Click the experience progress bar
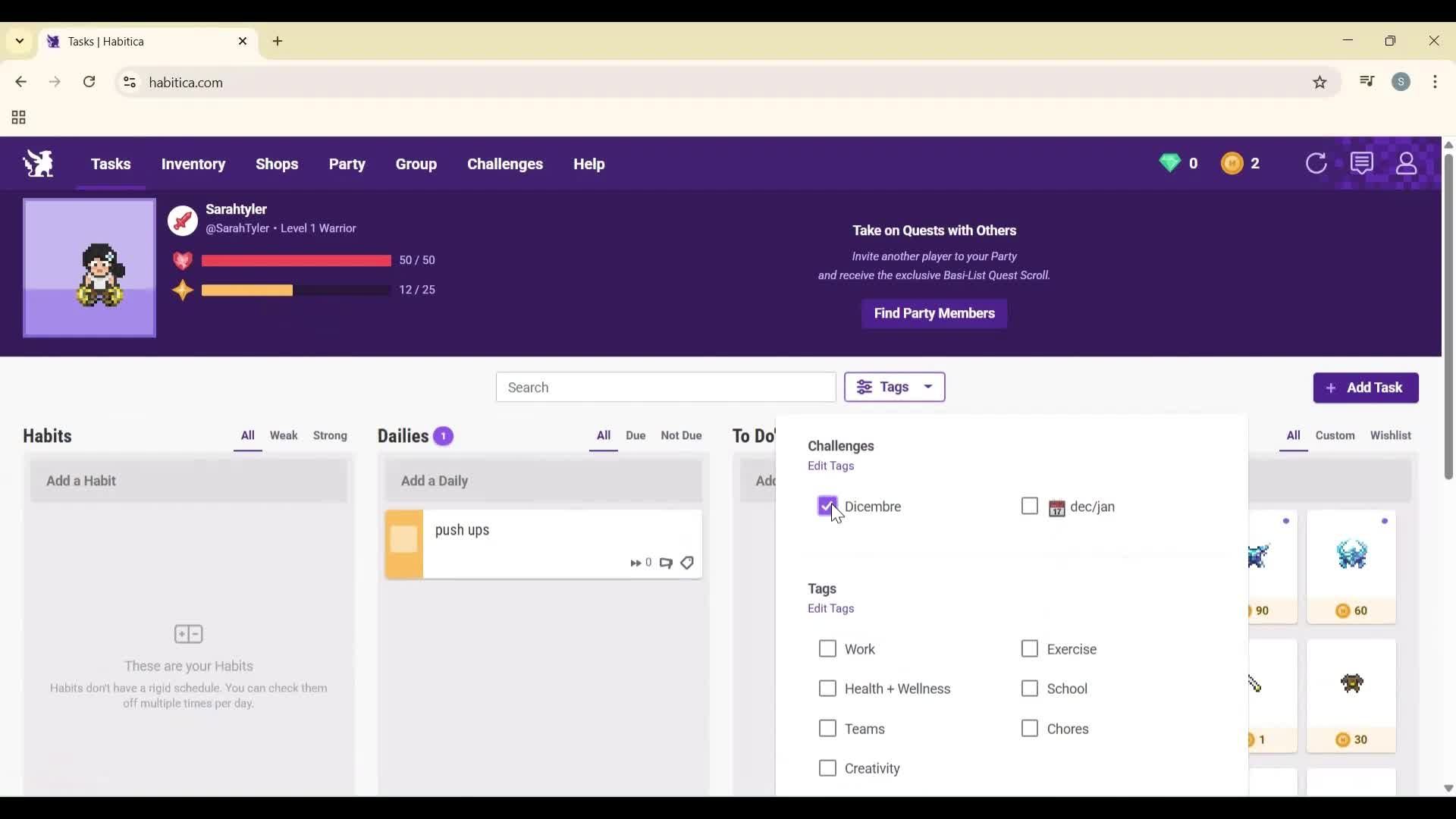Viewport: 1456px width, 819px height. coord(295,290)
